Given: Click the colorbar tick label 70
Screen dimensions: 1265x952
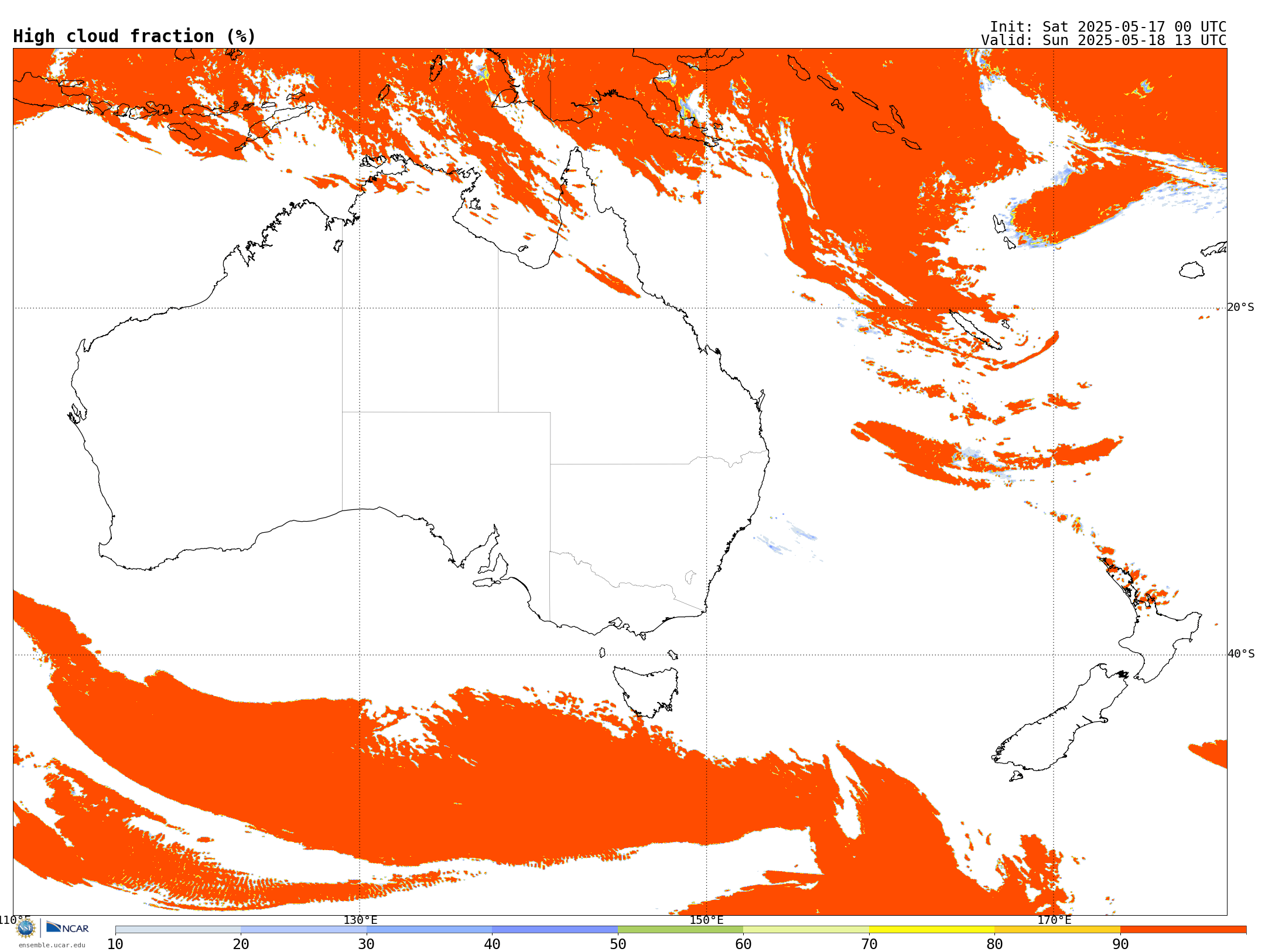Looking at the screenshot, I should 869,944.
